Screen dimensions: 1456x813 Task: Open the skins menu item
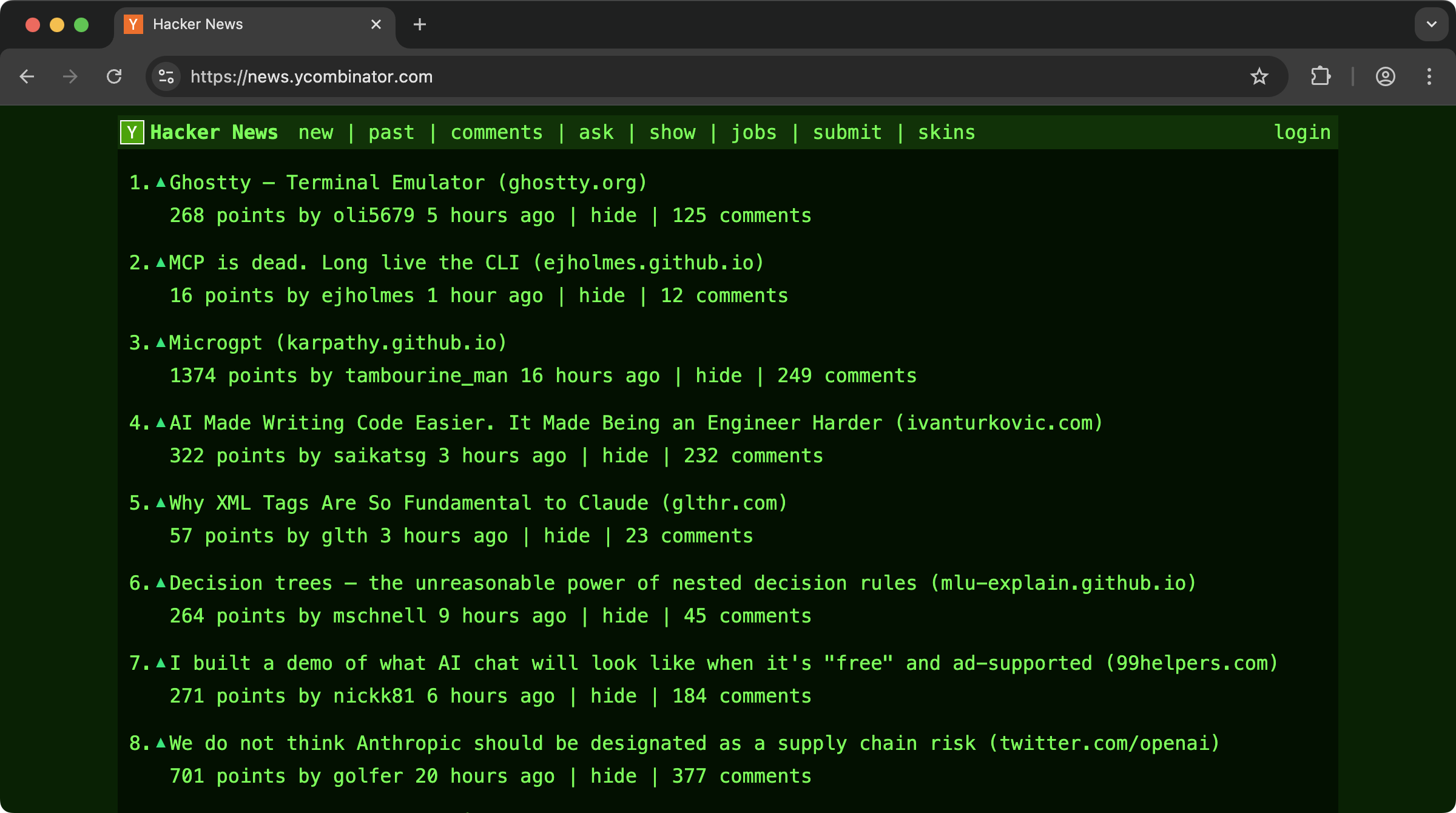946,132
